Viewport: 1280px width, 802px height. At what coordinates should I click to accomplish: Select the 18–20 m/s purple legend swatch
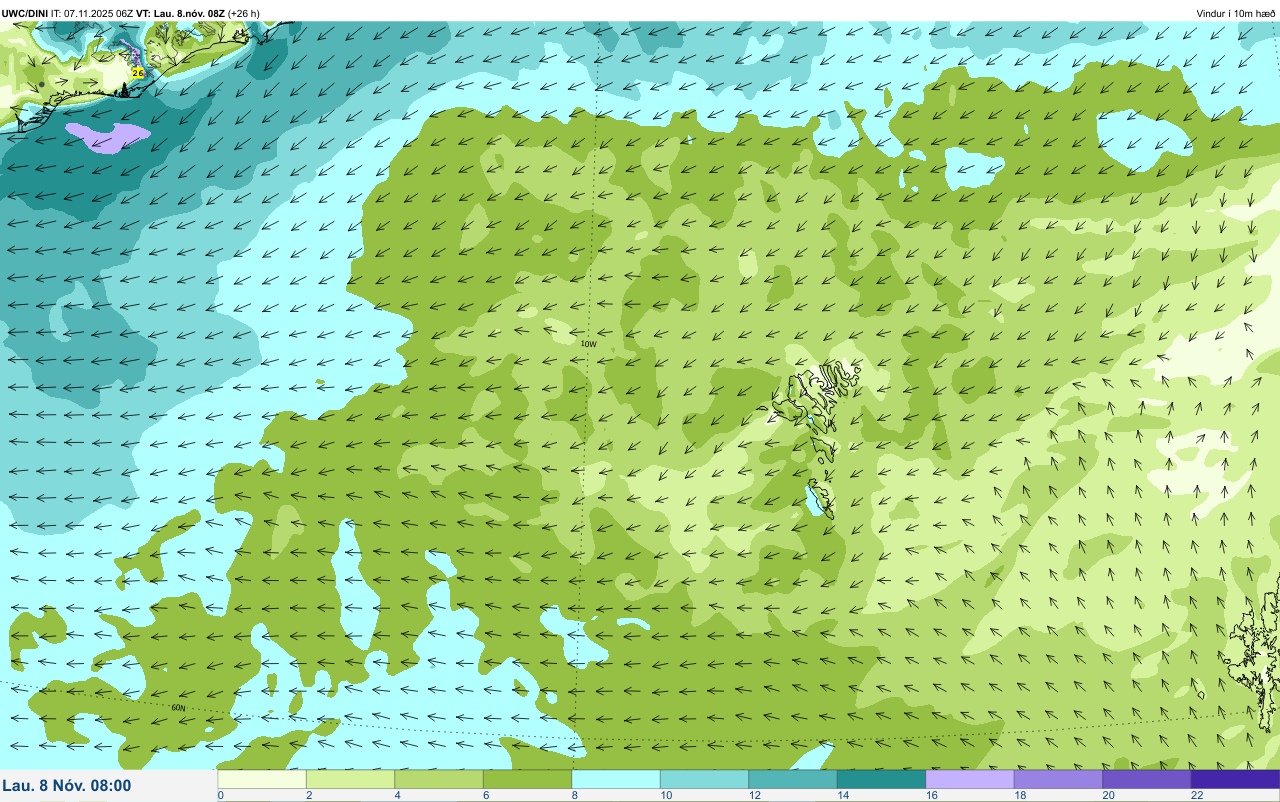(1058, 779)
